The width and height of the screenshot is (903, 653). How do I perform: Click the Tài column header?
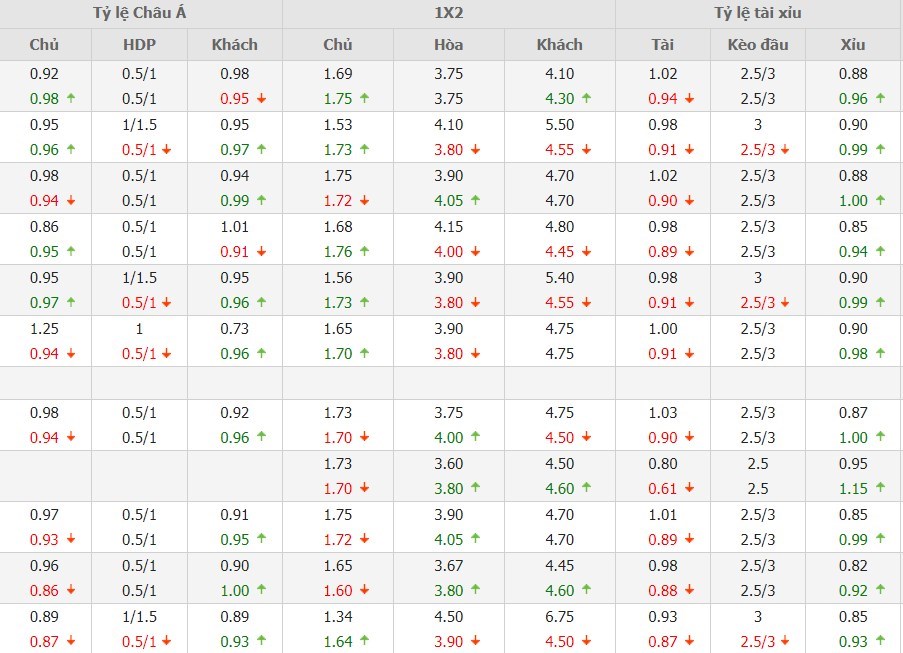tap(662, 44)
